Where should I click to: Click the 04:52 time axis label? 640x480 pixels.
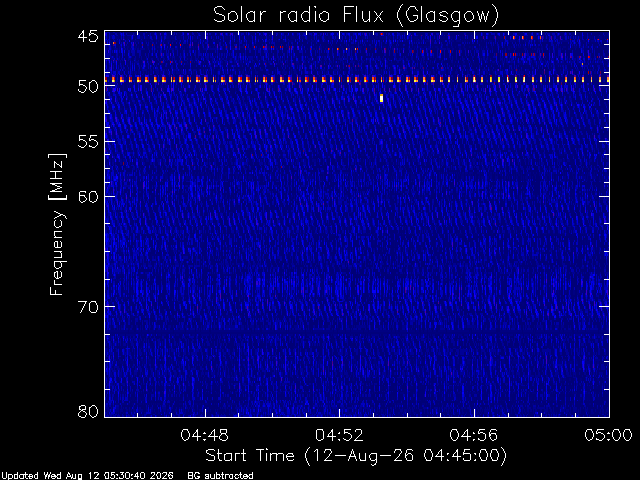pos(339,435)
